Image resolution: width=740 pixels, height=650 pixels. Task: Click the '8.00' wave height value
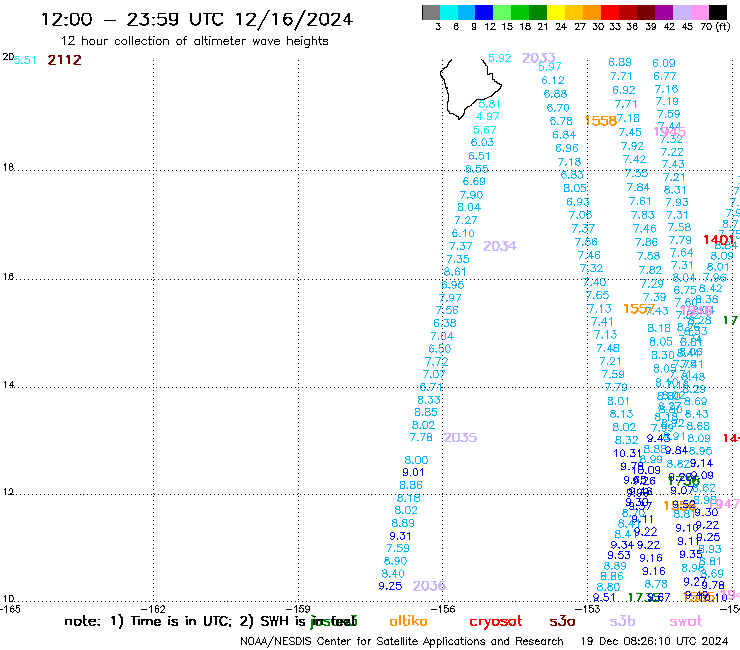point(416,460)
